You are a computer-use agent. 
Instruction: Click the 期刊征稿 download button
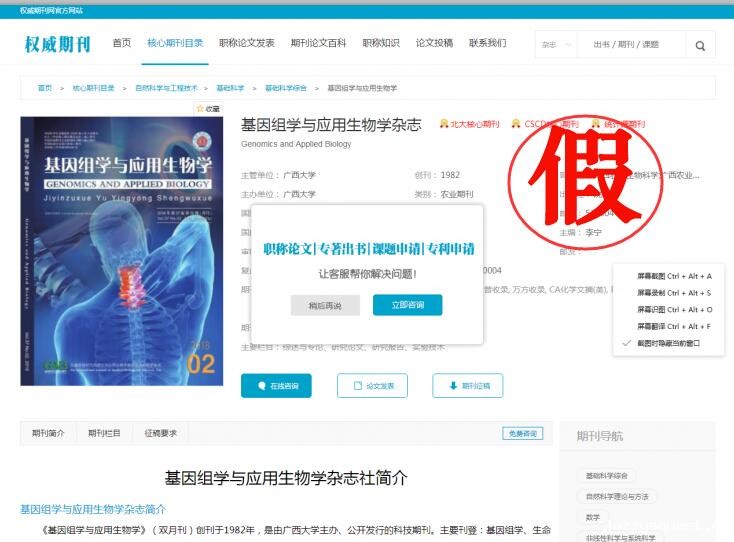(x=467, y=385)
